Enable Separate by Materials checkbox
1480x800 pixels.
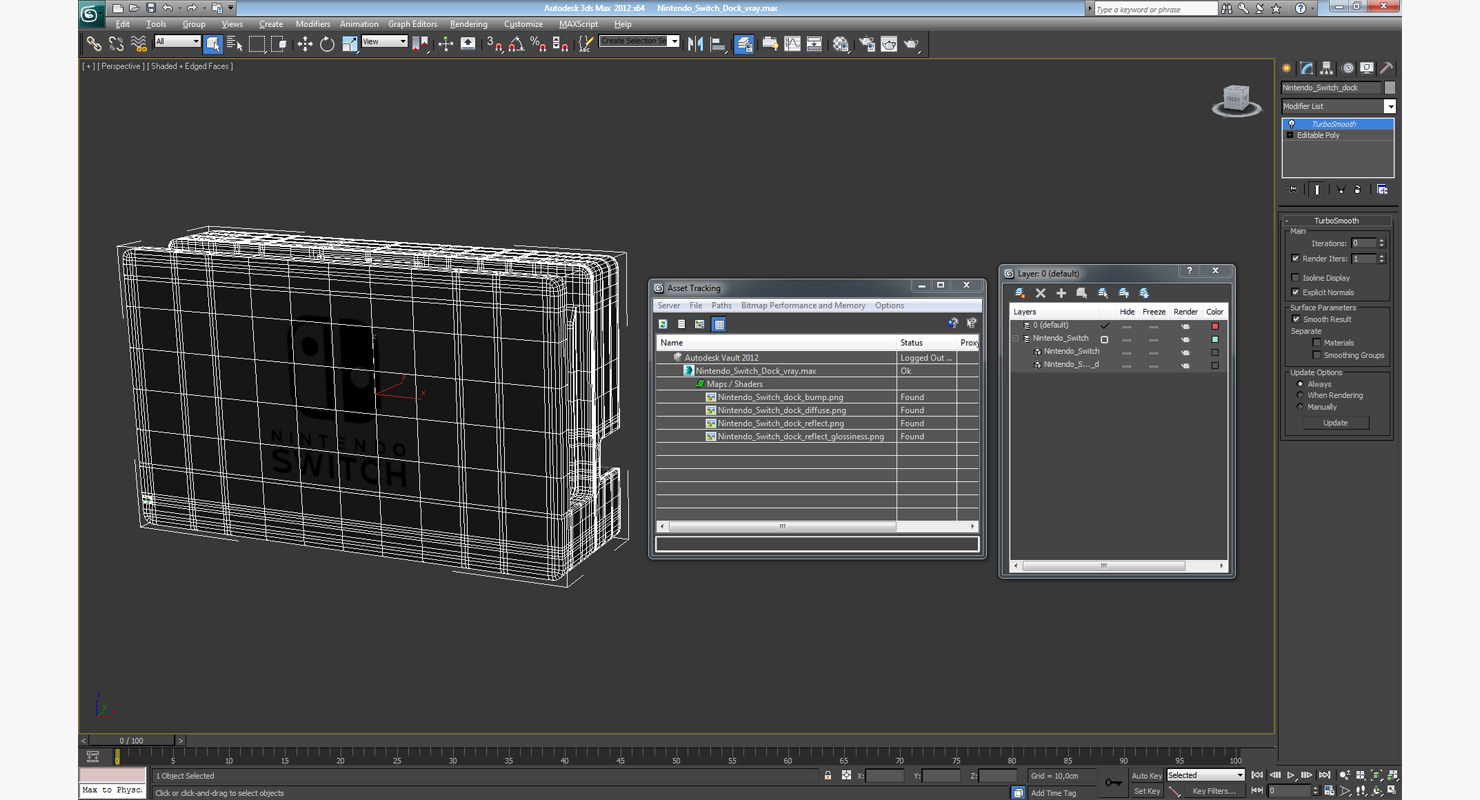coord(1317,342)
